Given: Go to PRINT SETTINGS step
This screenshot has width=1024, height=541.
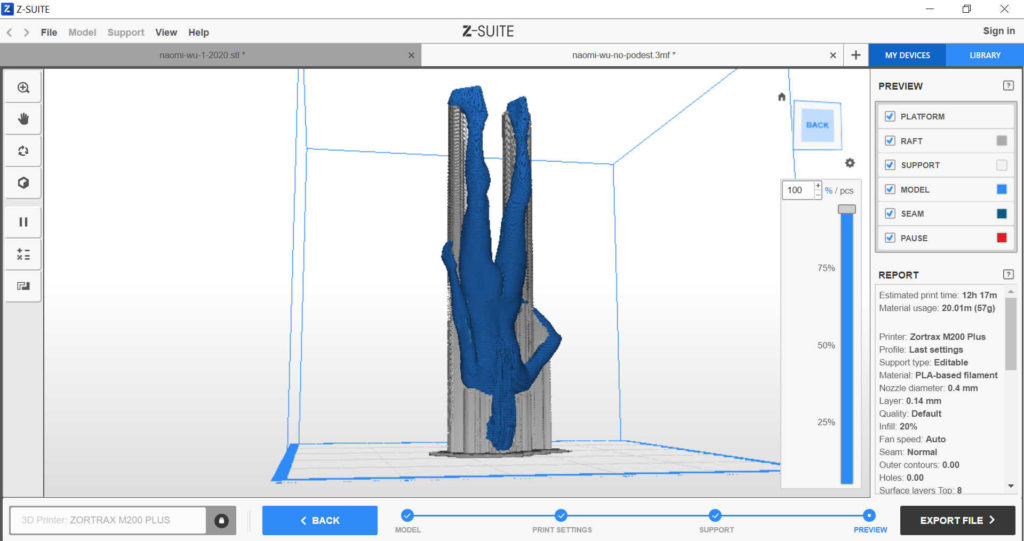Looking at the screenshot, I should (562, 516).
